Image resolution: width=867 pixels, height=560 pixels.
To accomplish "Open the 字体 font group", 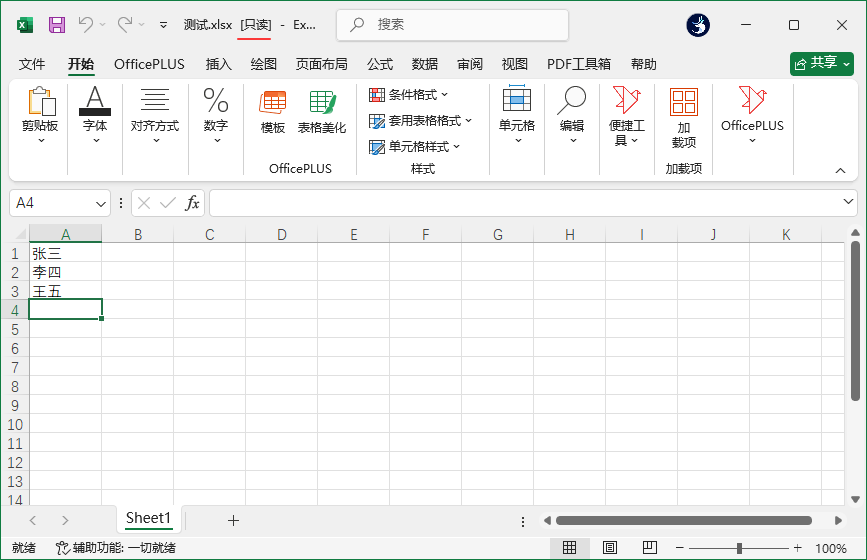I will (x=95, y=115).
